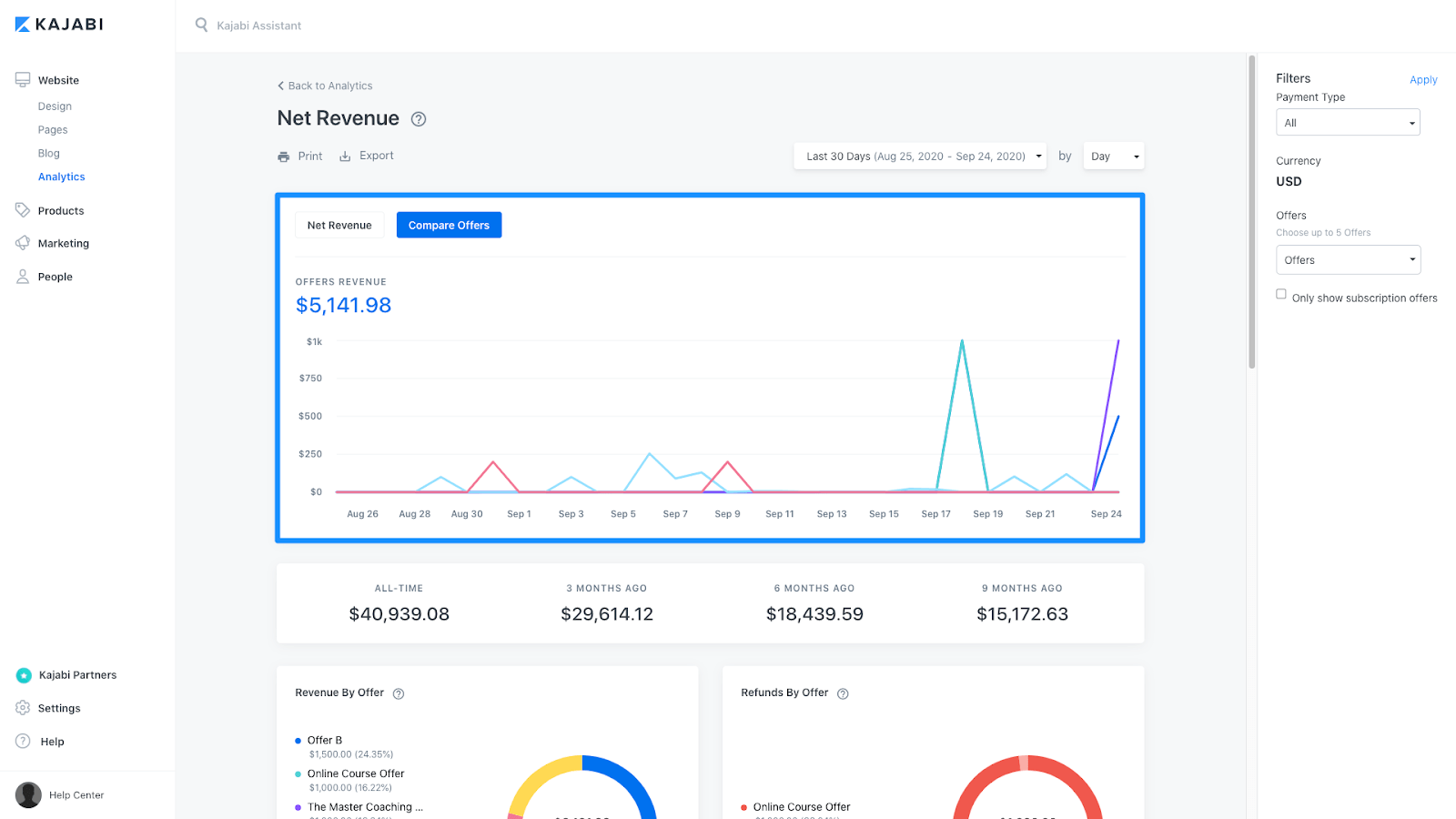Click the Kajabi Partners star icon
1456x819 pixels.
point(24,675)
